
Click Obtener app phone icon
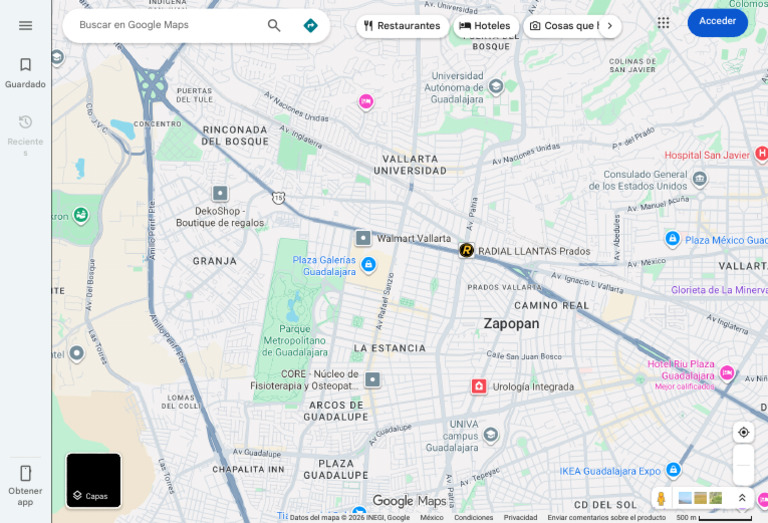pyautogui.click(x=25, y=474)
